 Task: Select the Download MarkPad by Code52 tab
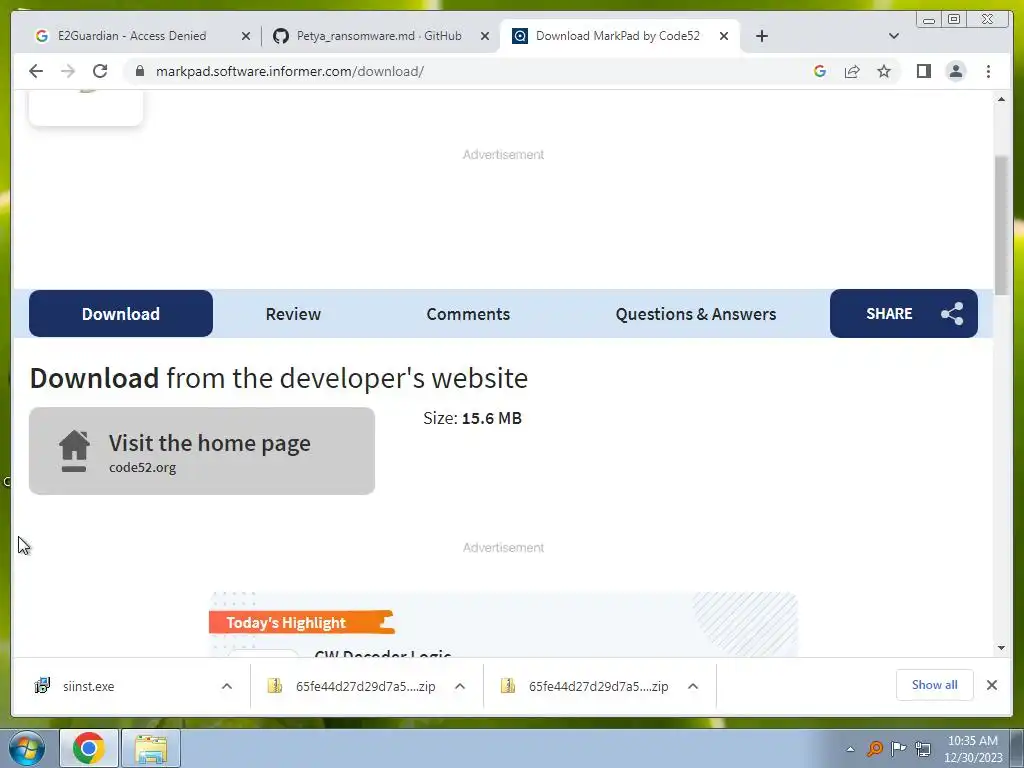pos(617,36)
